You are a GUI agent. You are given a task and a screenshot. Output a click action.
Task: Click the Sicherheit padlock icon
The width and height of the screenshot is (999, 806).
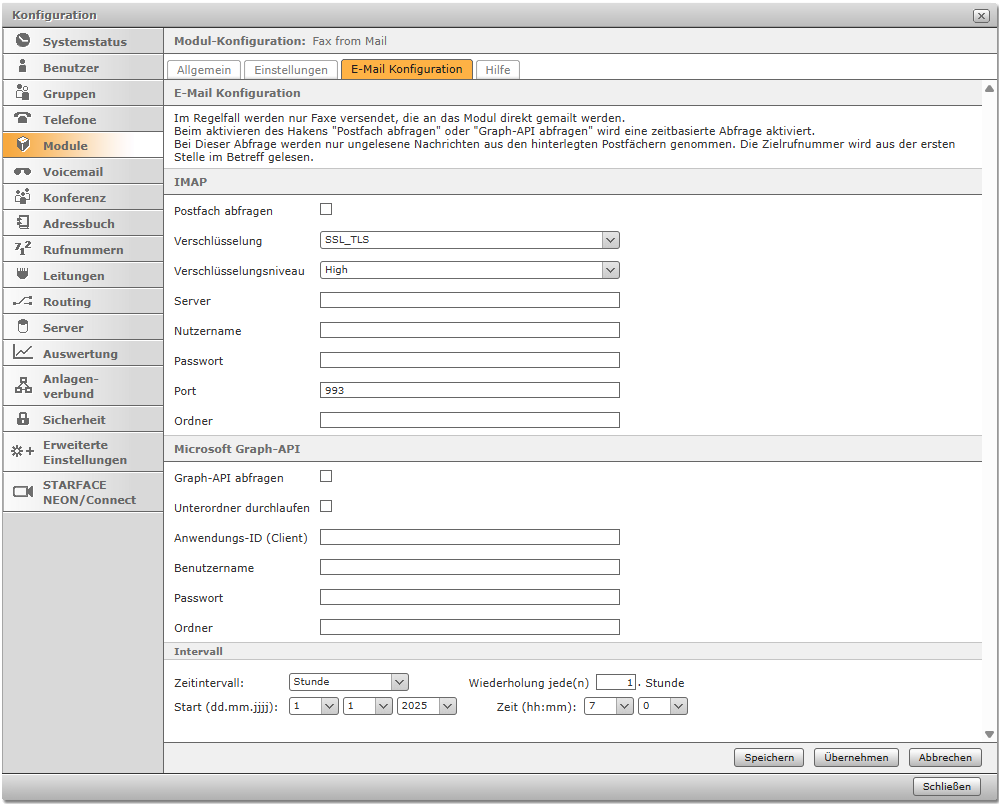pos(23,419)
